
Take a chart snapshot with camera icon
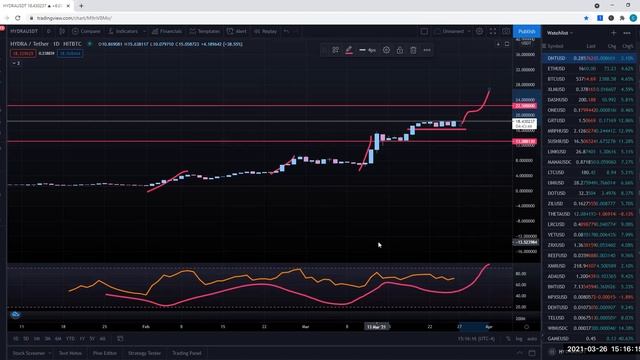[506, 31]
